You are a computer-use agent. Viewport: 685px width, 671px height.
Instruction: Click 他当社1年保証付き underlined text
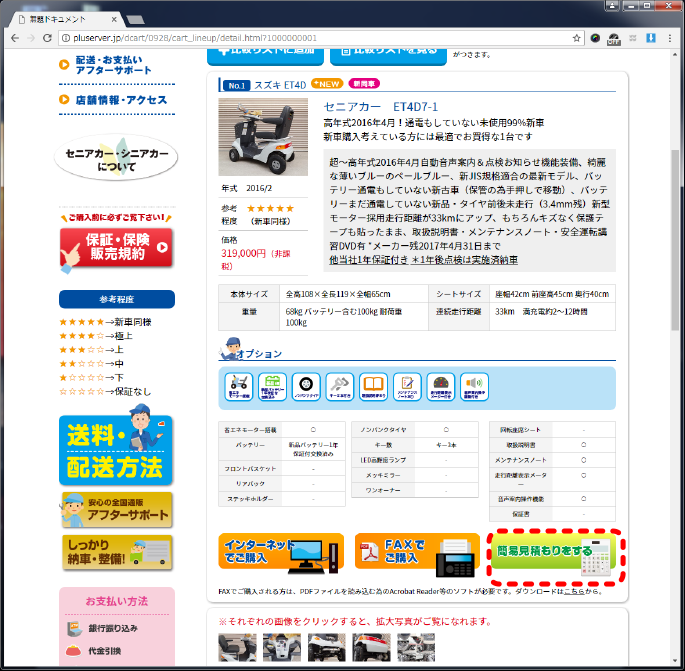pyautogui.click(x=369, y=260)
